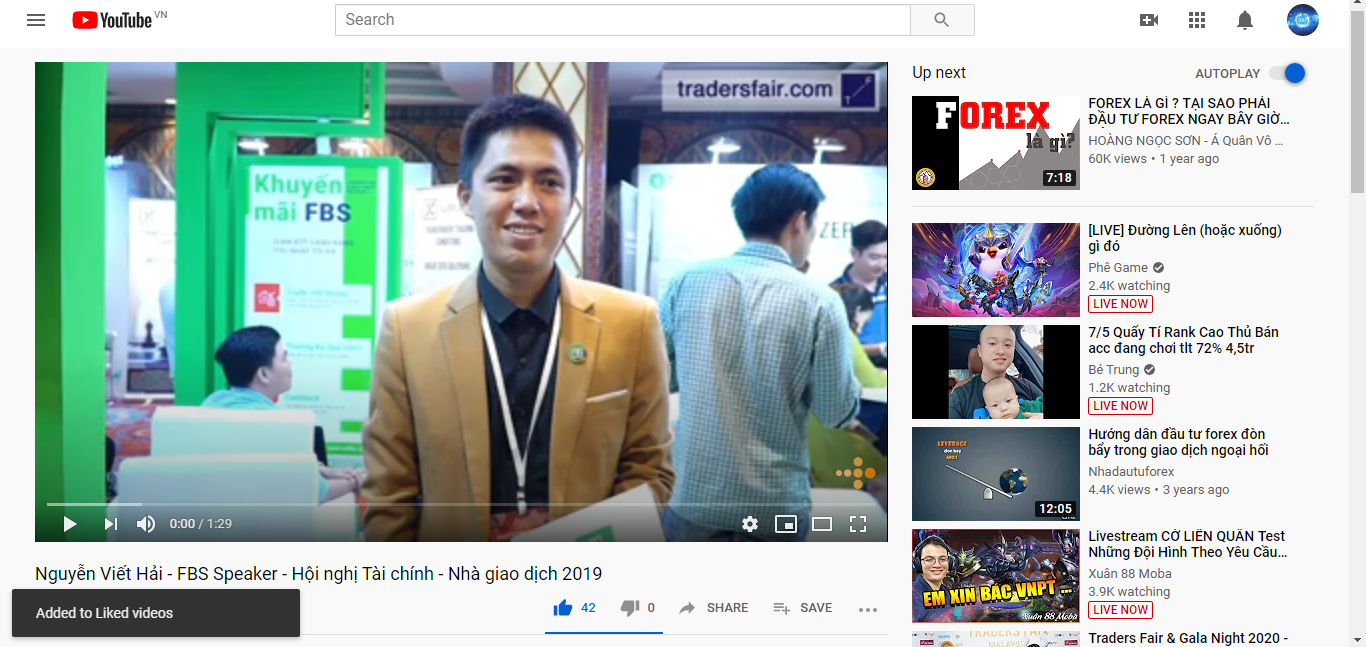Enter full screen mode
Image resolution: width=1366 pixels, height=647 pixels.
point(858,523)
